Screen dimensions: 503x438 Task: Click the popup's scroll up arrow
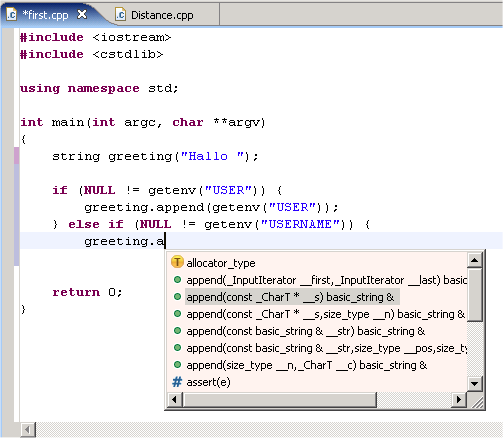click(474, 260)
